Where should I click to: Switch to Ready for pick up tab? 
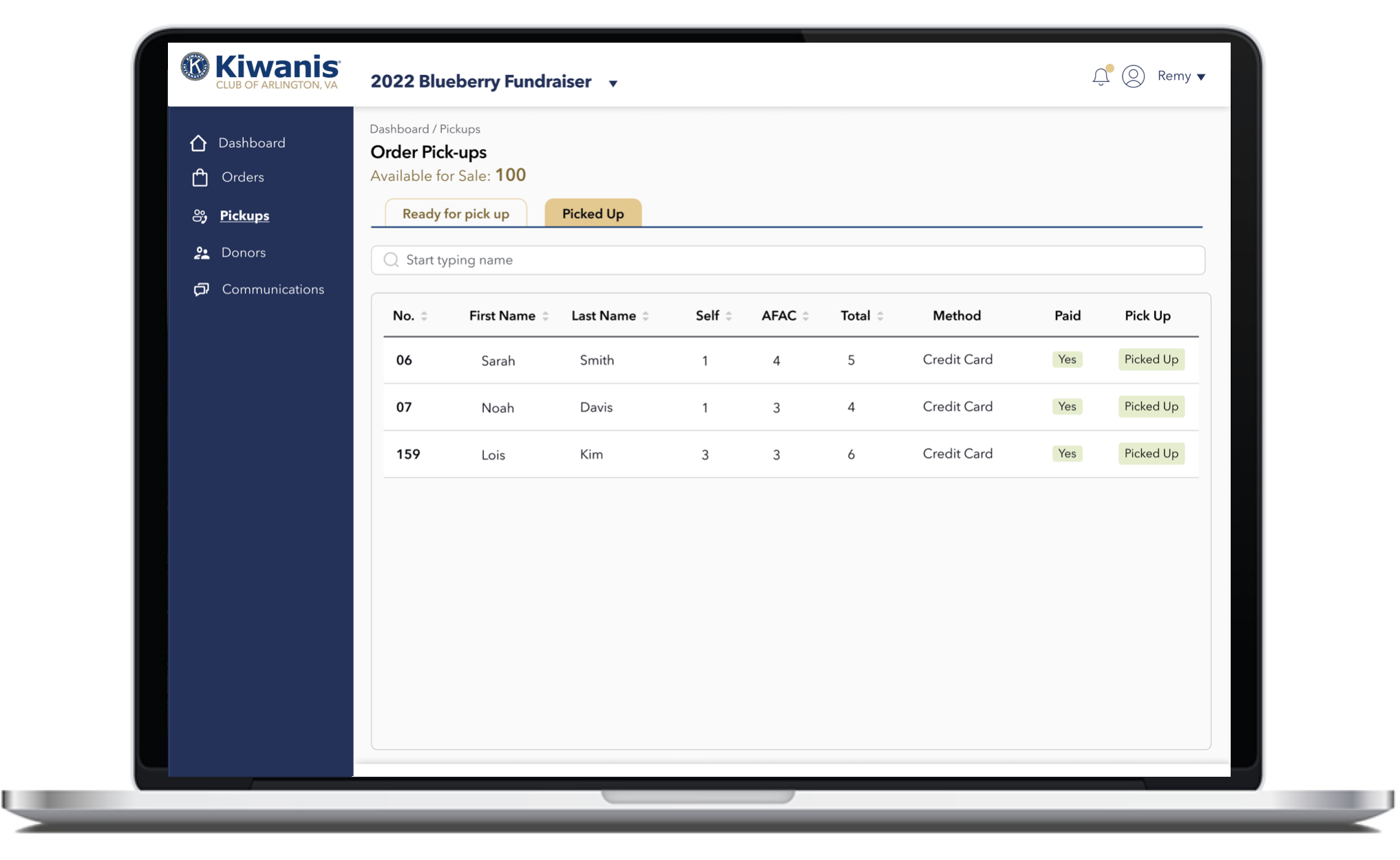(x=456, y=213)
